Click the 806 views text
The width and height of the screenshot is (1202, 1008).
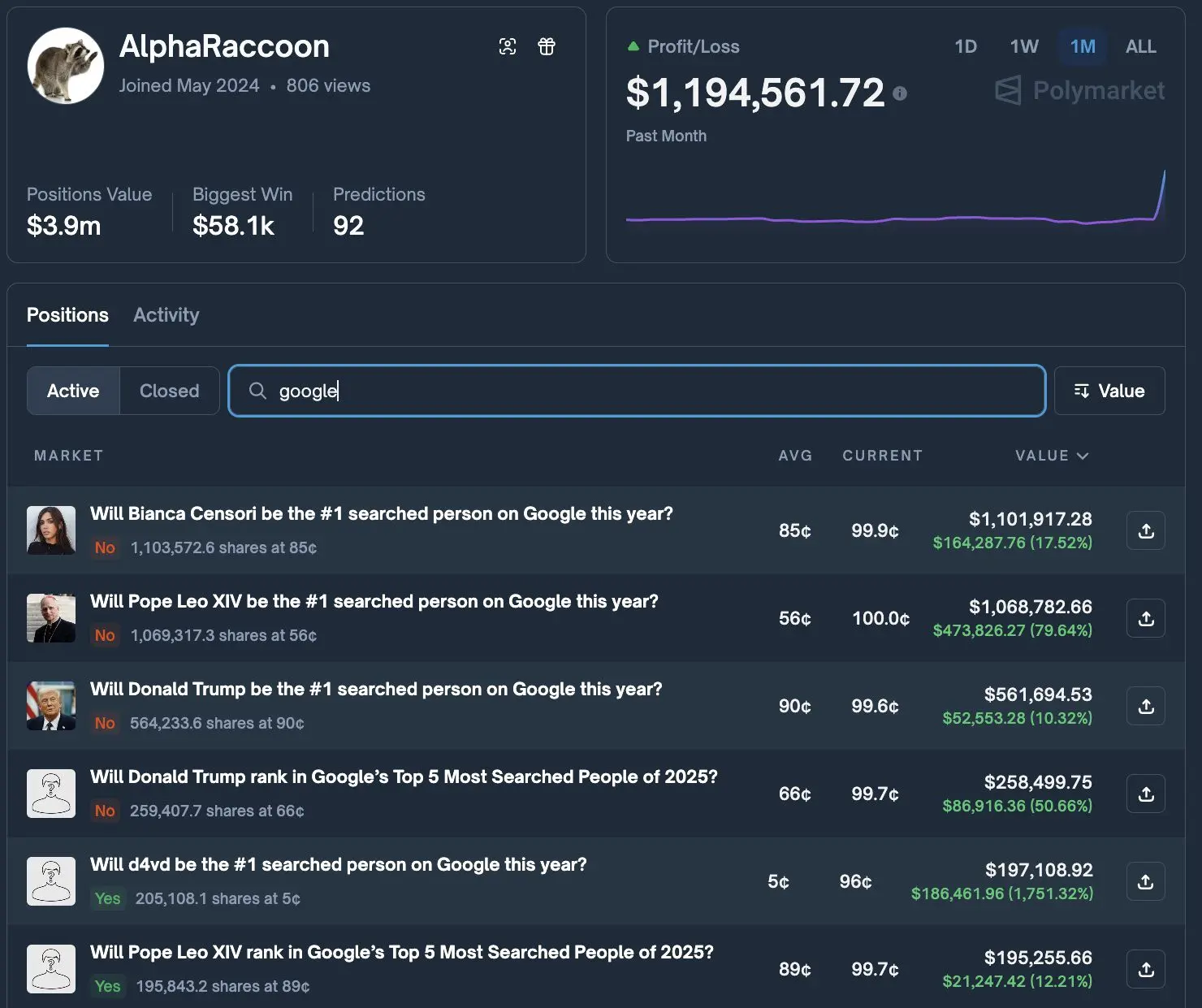tap(328, 85)
